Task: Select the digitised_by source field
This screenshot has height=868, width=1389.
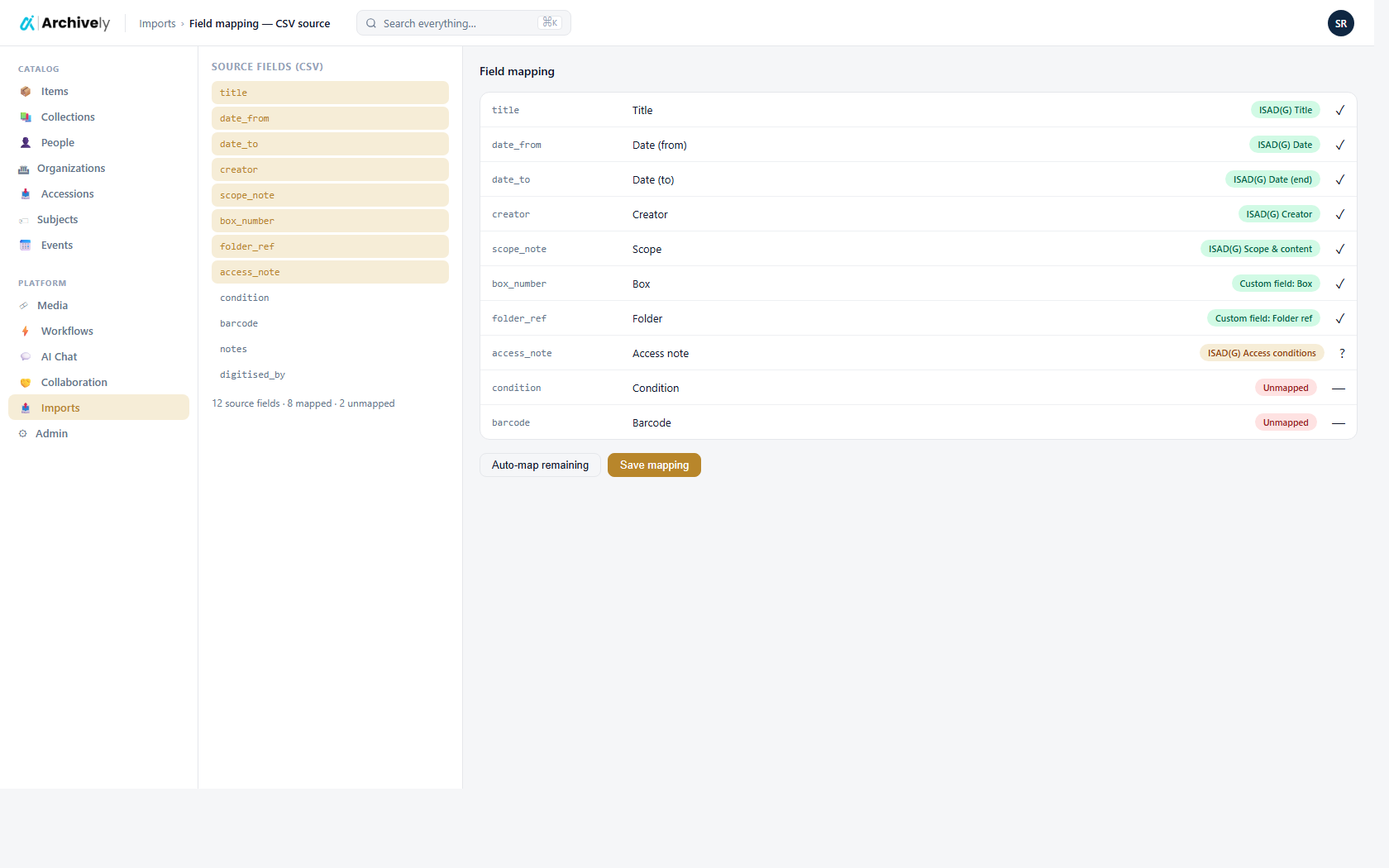Action: tap(330, 374)
